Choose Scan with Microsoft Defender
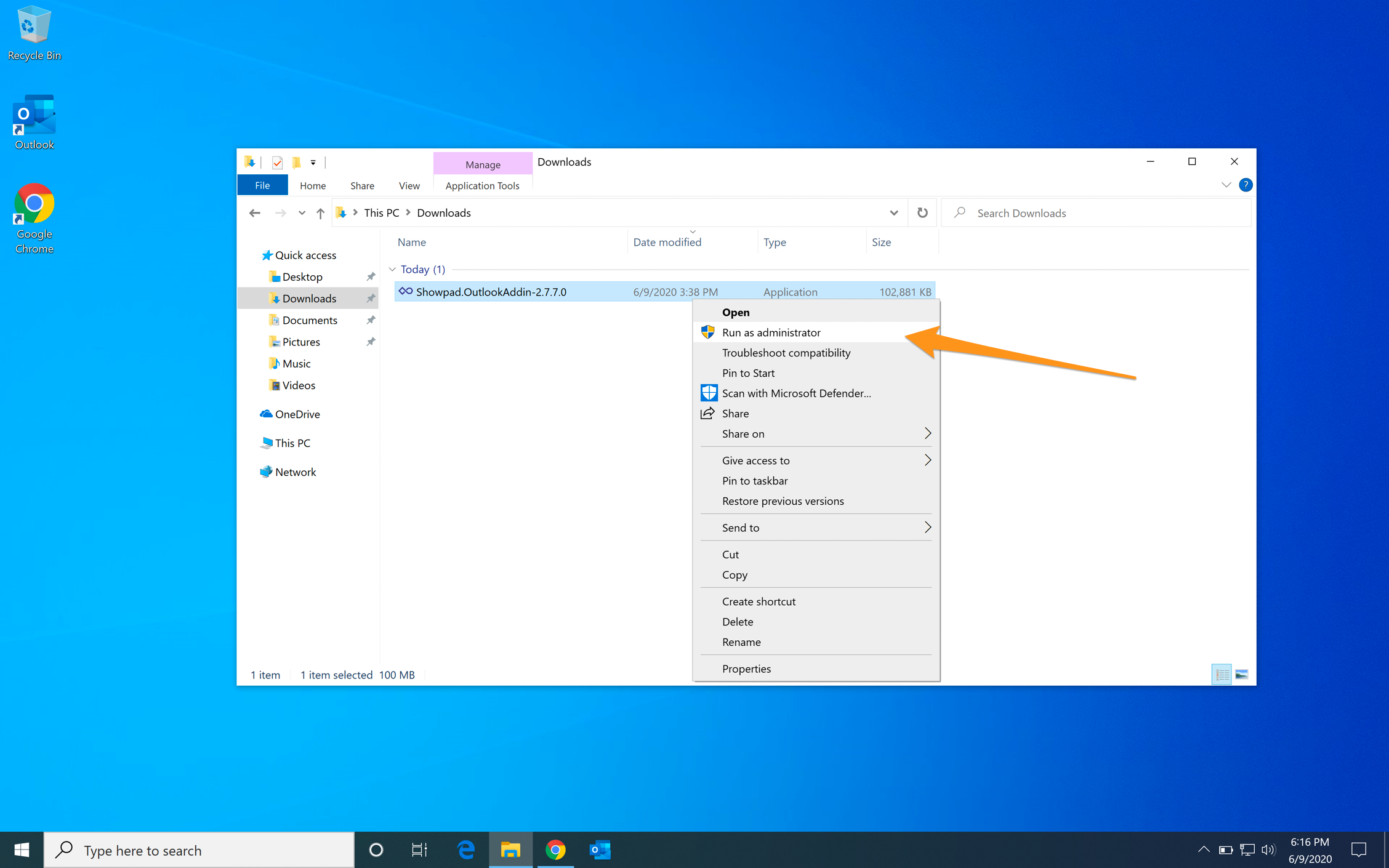This screenshot has width=1389, height=868. click(x=816, y=393)
